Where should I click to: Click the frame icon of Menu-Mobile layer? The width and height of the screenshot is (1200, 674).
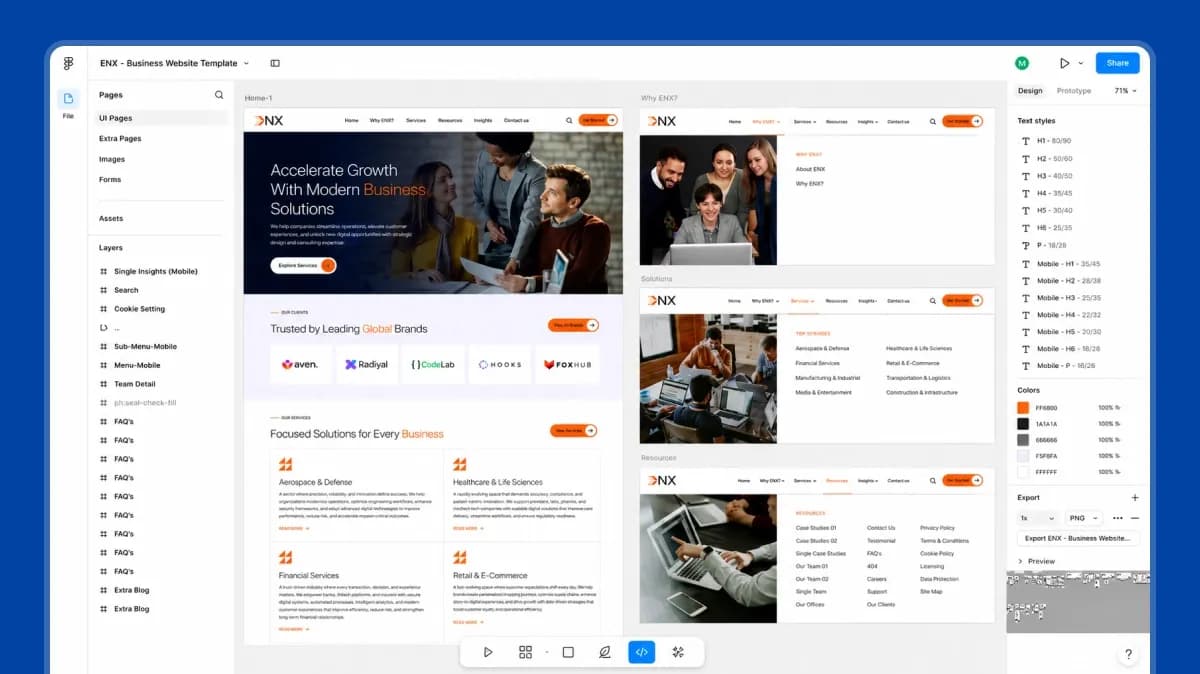point(104,365)
